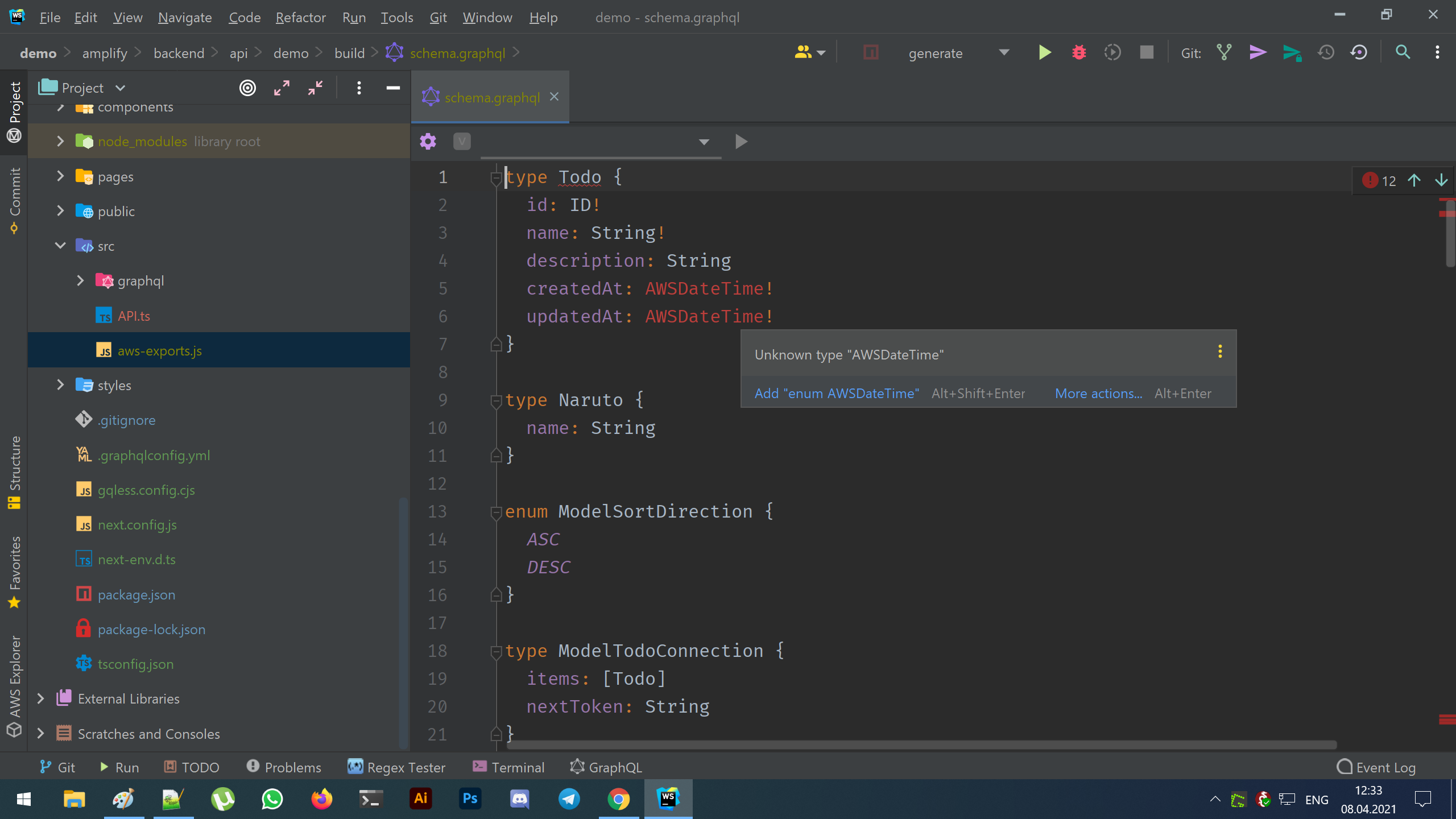The width and height of the screenshot is (1456, 819).
Task: Open Search Everywhere with the magnifier icon
Action: 1402,52
